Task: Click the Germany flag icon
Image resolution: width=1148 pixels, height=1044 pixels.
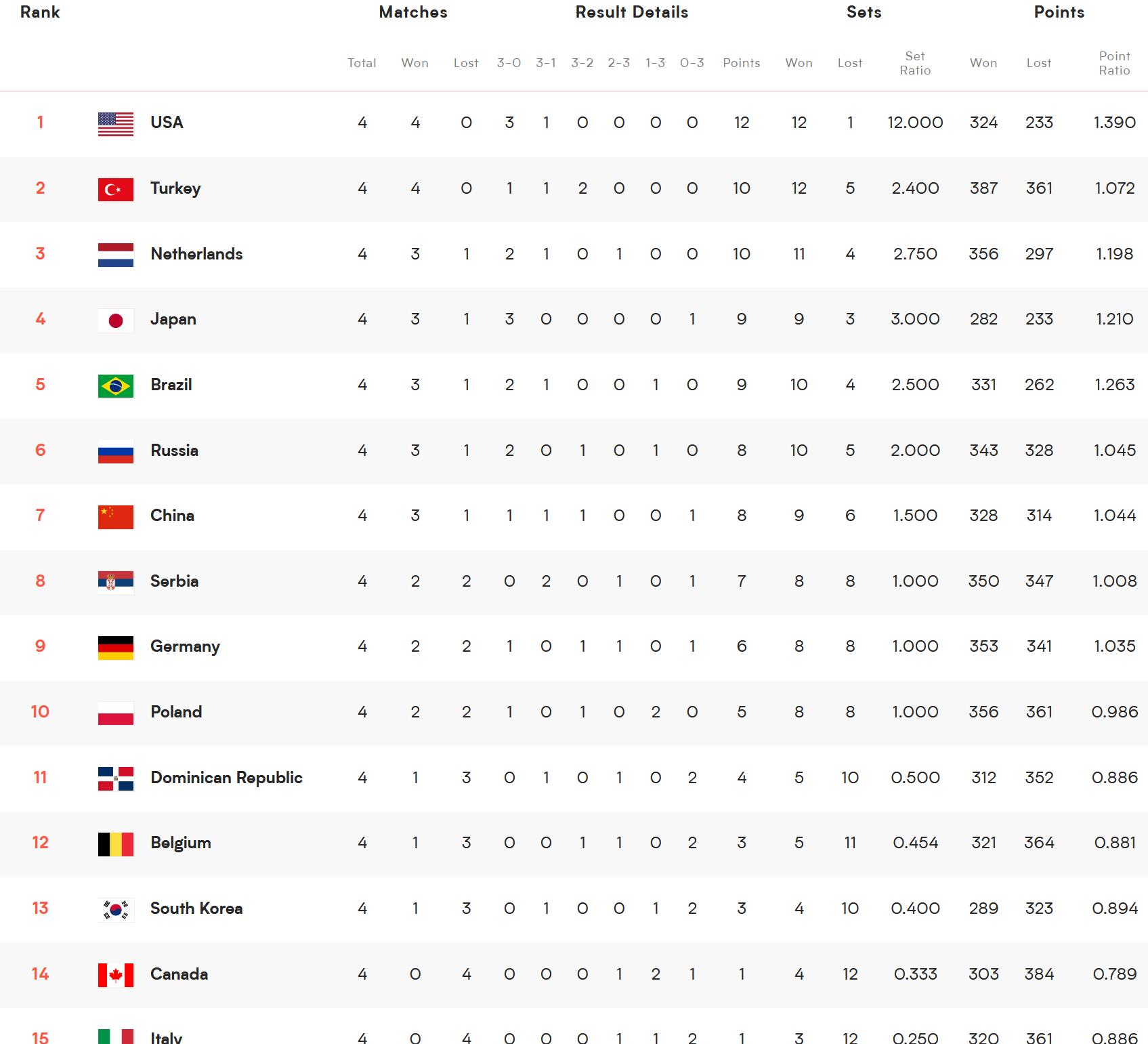Action: point(116,647)
